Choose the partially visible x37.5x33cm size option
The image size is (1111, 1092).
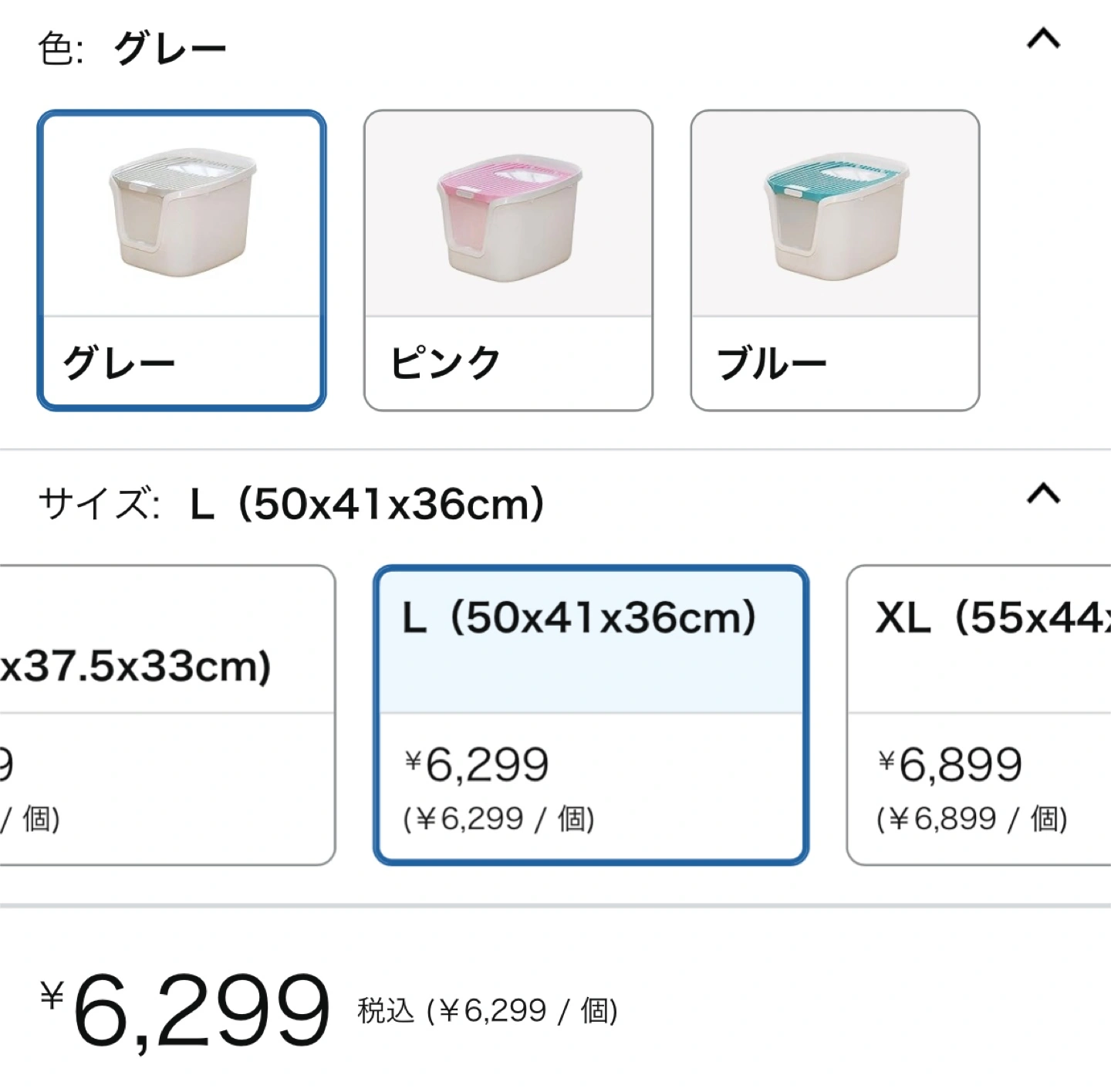167,715
